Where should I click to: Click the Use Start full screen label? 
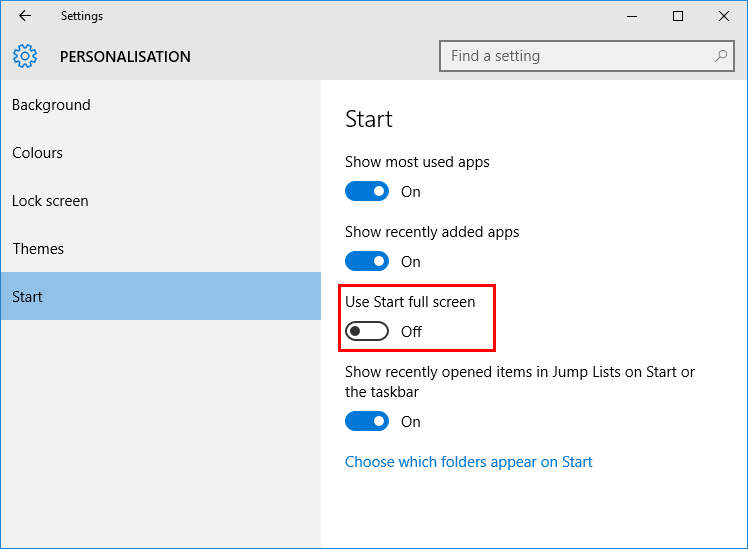tap(410, 302)
